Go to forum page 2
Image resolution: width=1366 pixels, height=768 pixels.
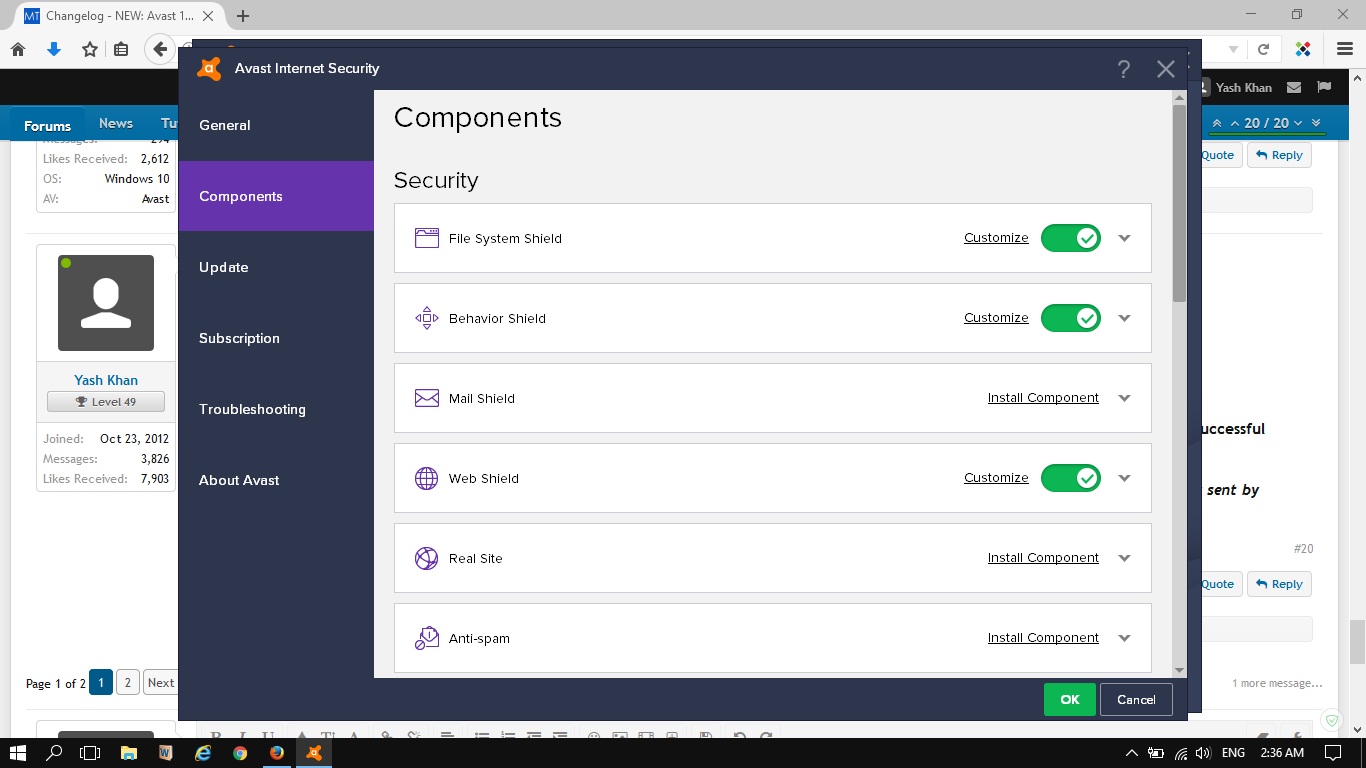pyautogui.click(x=128, y=683)
